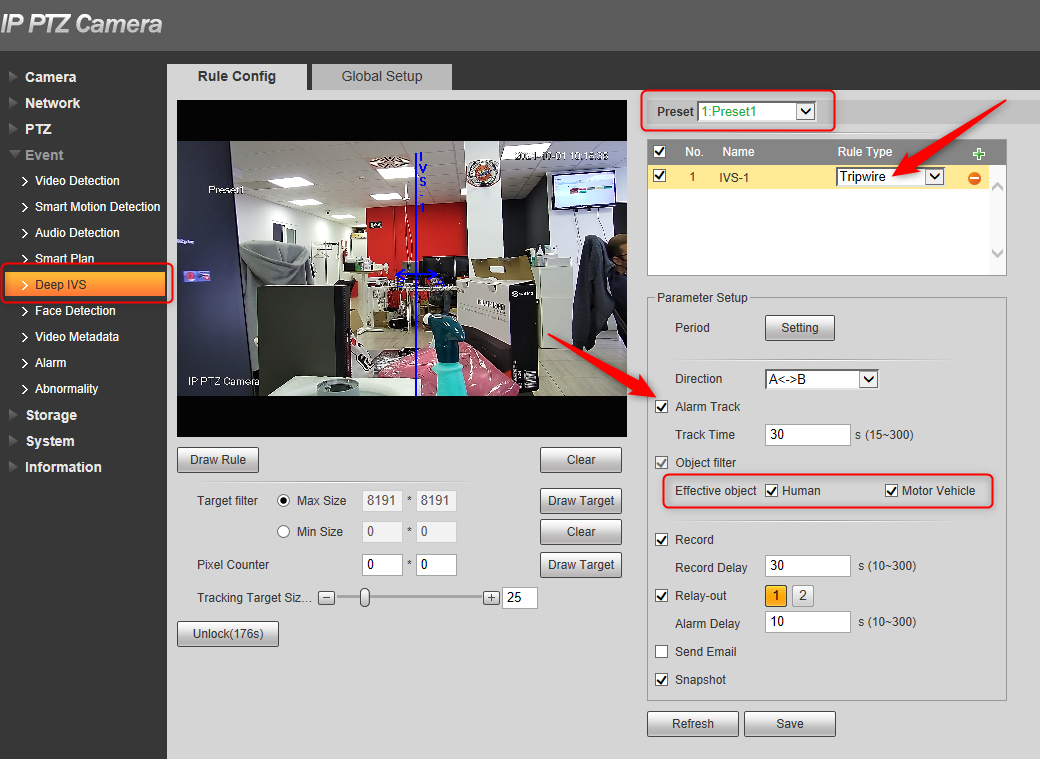Decrease Tracking Target Size with the minus icon
1040x759 pixels.
326,597
